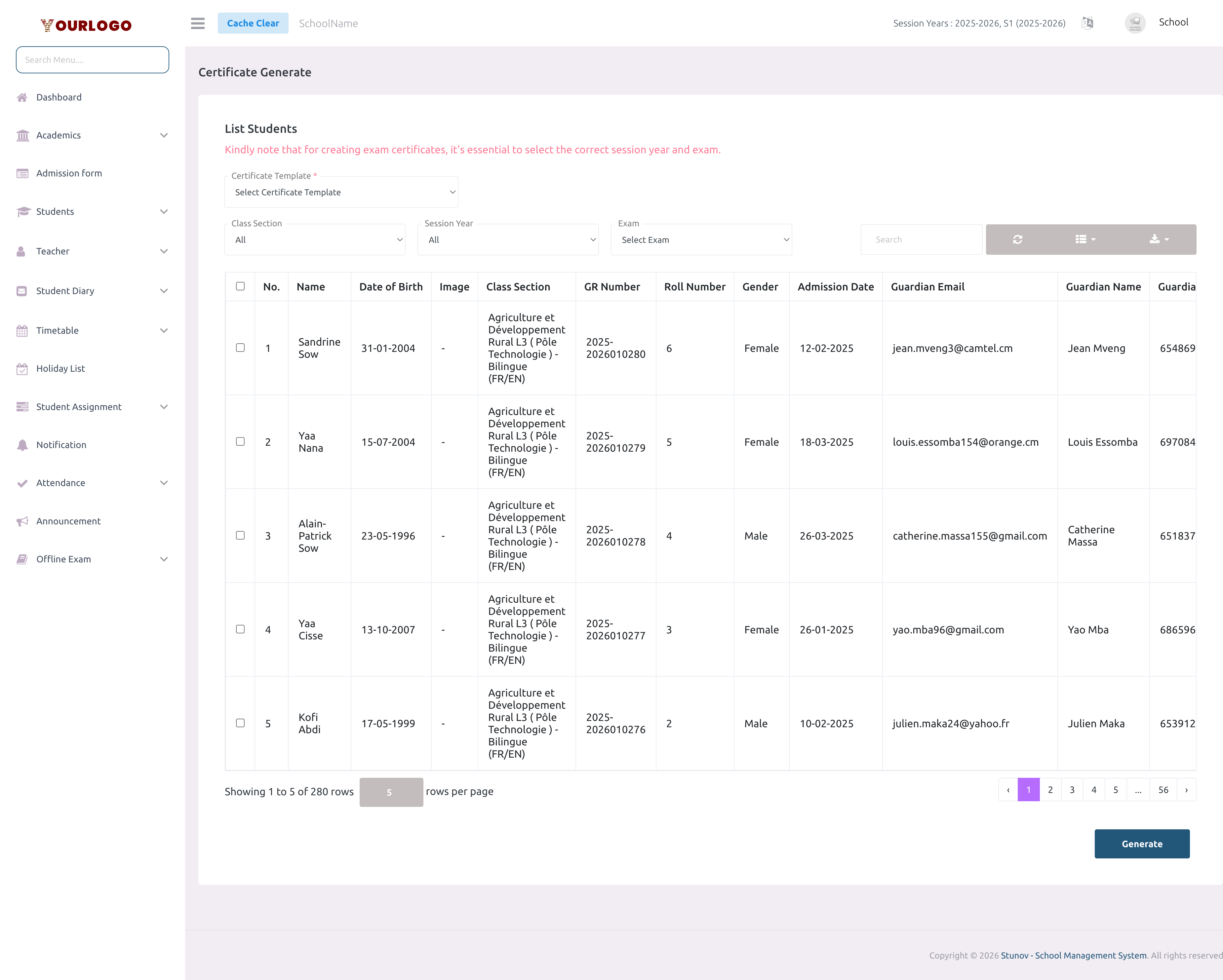Click the Notification bell icon in sidebar
Screen dimensions: 1223x980
click(x=23, y=444)
